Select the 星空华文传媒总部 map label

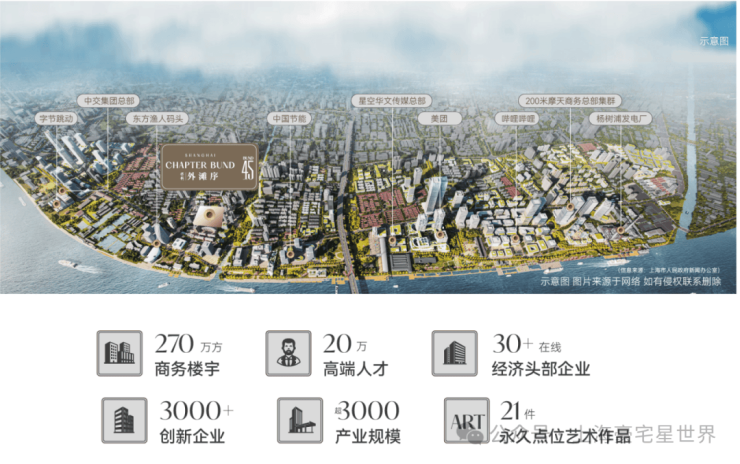pos(392,101)
